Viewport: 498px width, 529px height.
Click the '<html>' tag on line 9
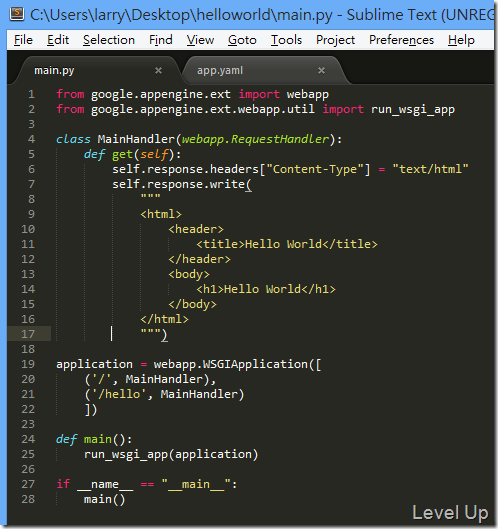[x=161, y=214]
